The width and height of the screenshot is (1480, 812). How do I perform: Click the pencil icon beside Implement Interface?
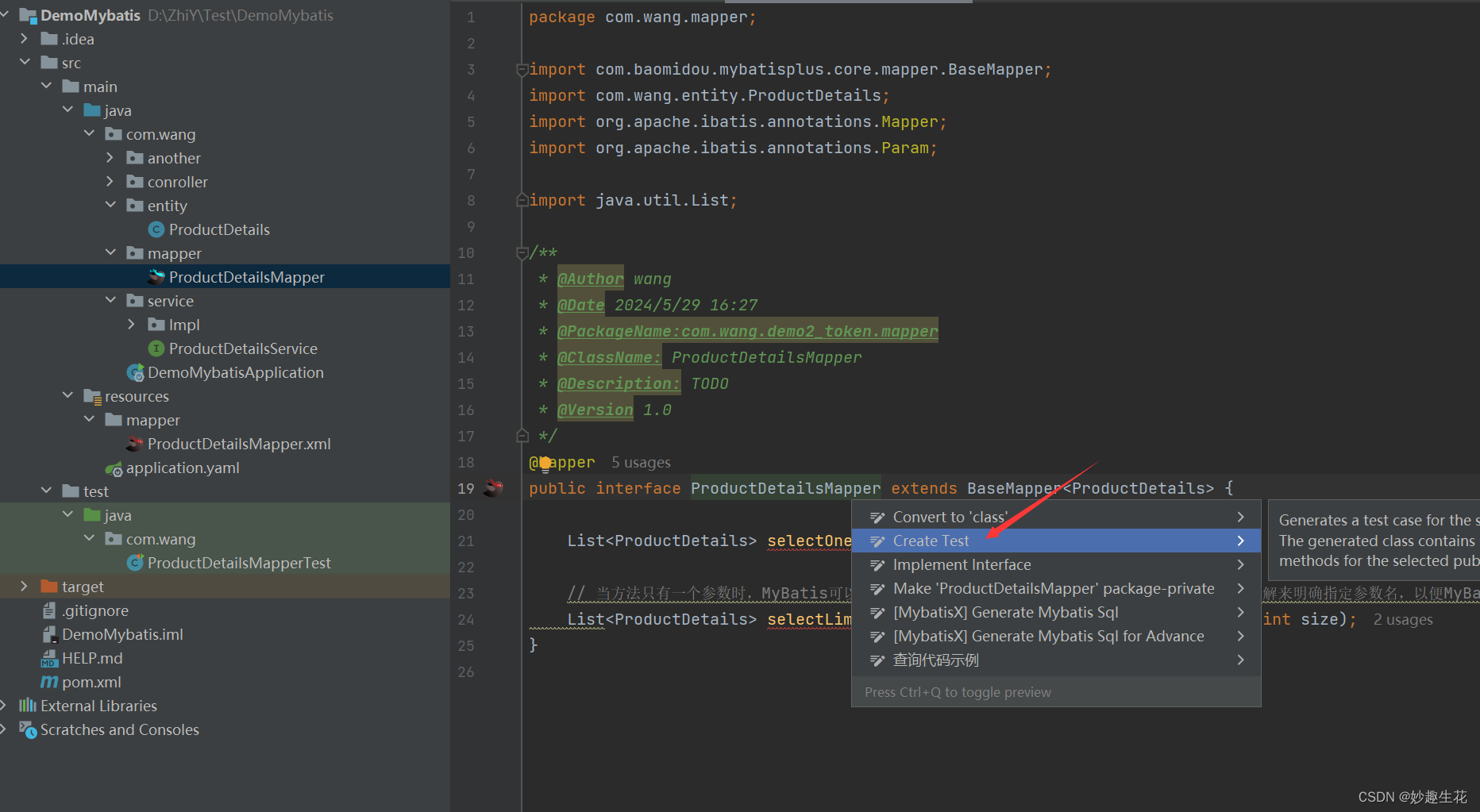(877, 565)
